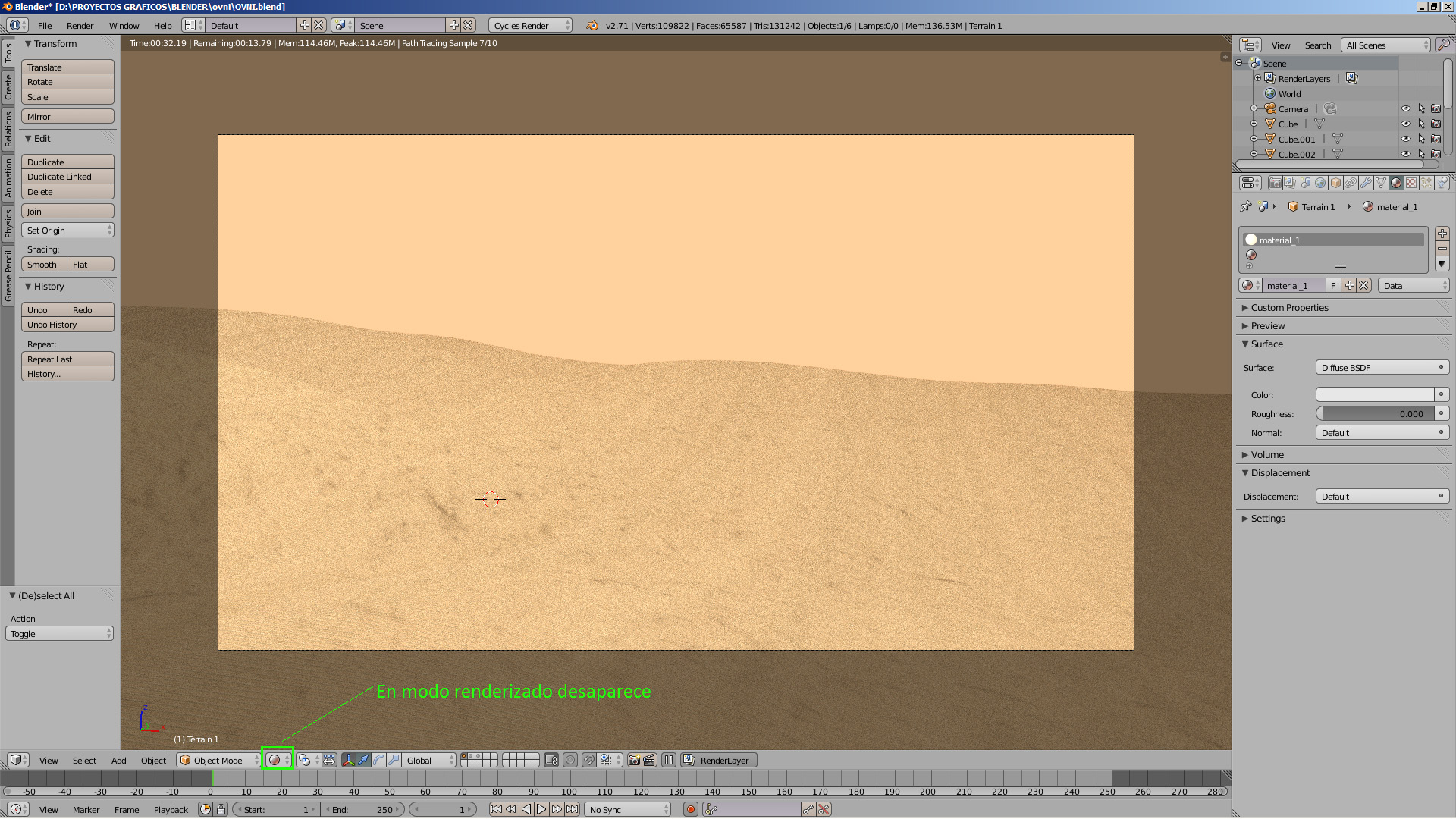The image size is (1456, 819).
Task: Open the rendered viewport shading selector
Action: (278, 760)
